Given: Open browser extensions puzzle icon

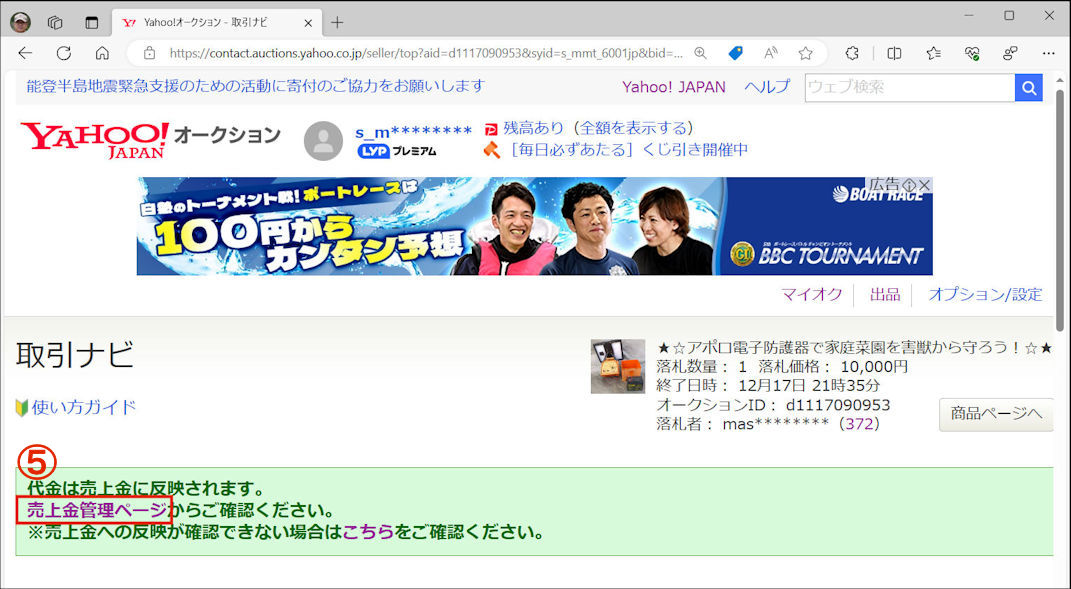Looking at the screenshot, I should 853,53.
